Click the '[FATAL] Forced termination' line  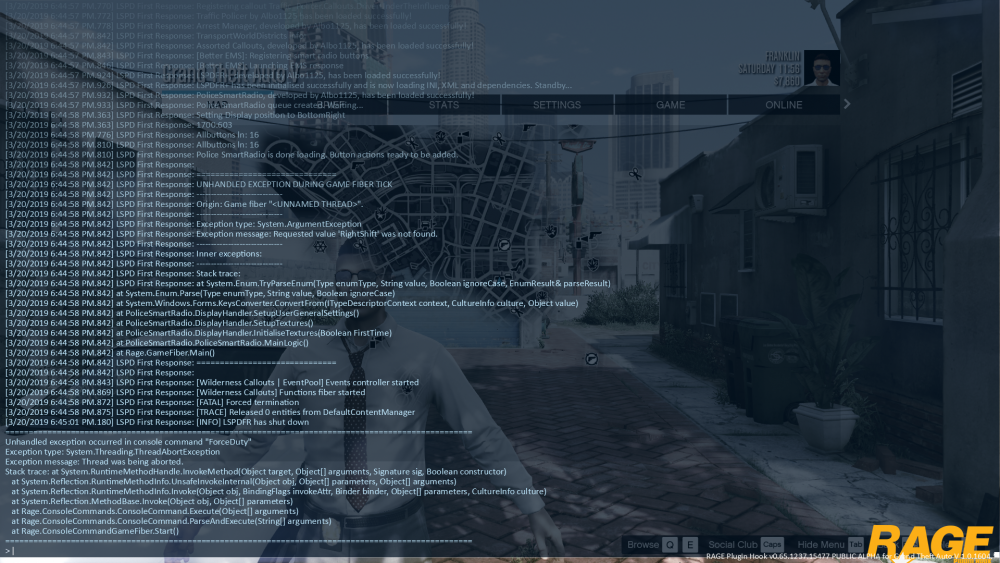152,402
